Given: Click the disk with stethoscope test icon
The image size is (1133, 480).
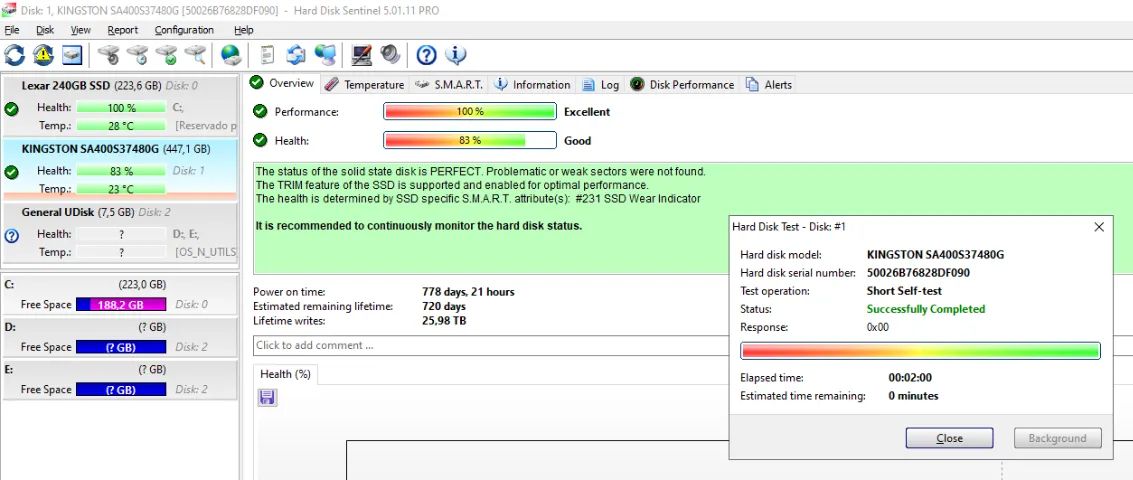Looking at the screenshot, I should [108, 55].
